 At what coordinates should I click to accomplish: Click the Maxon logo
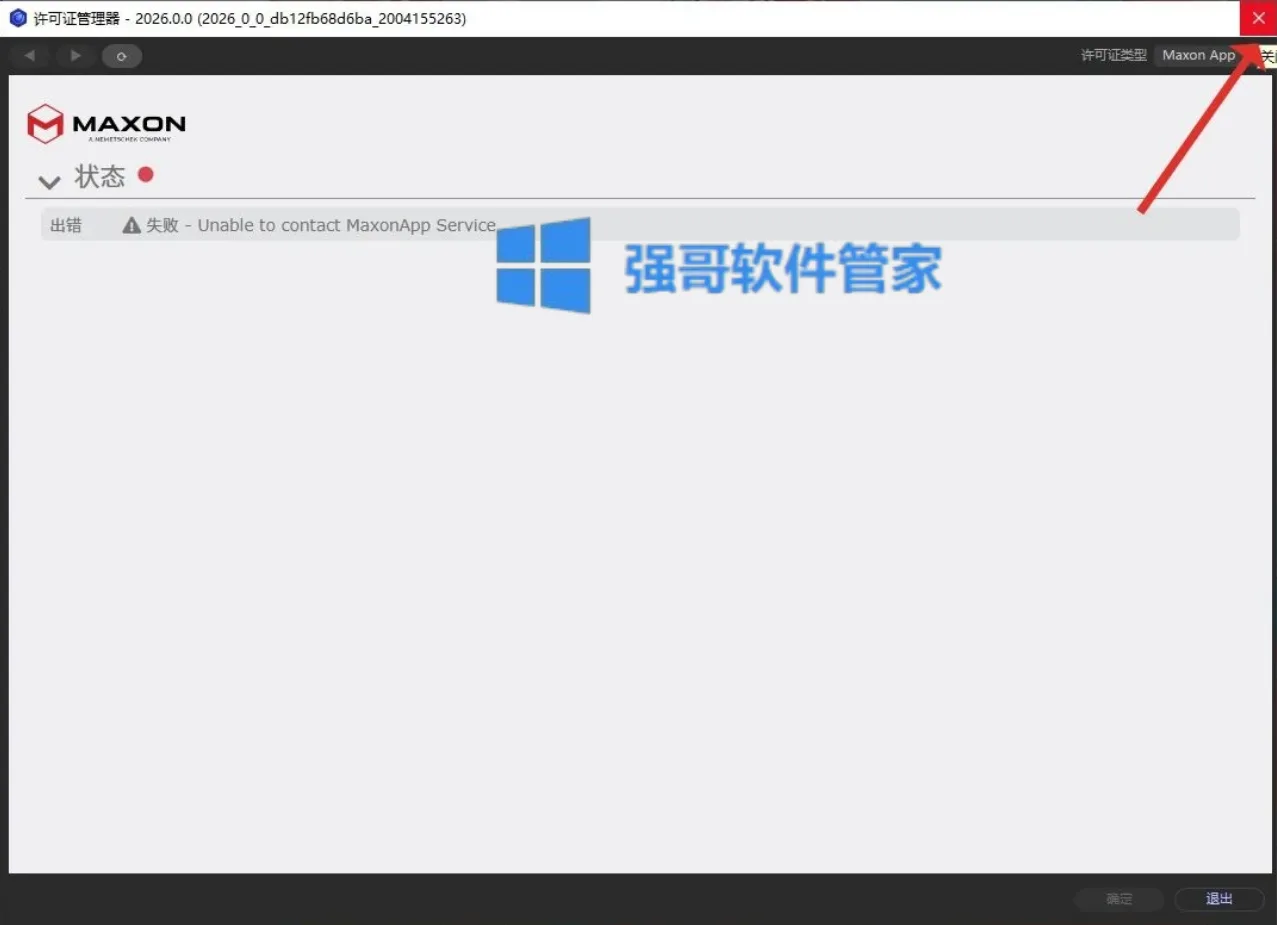point(106,124)
